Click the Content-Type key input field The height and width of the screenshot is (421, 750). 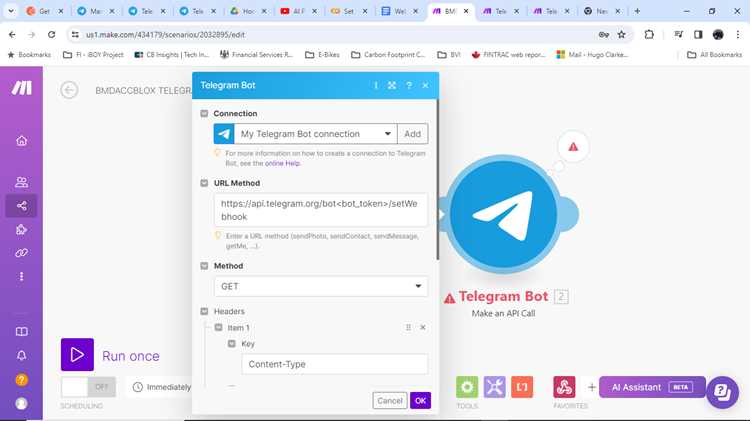click(335, 364)
